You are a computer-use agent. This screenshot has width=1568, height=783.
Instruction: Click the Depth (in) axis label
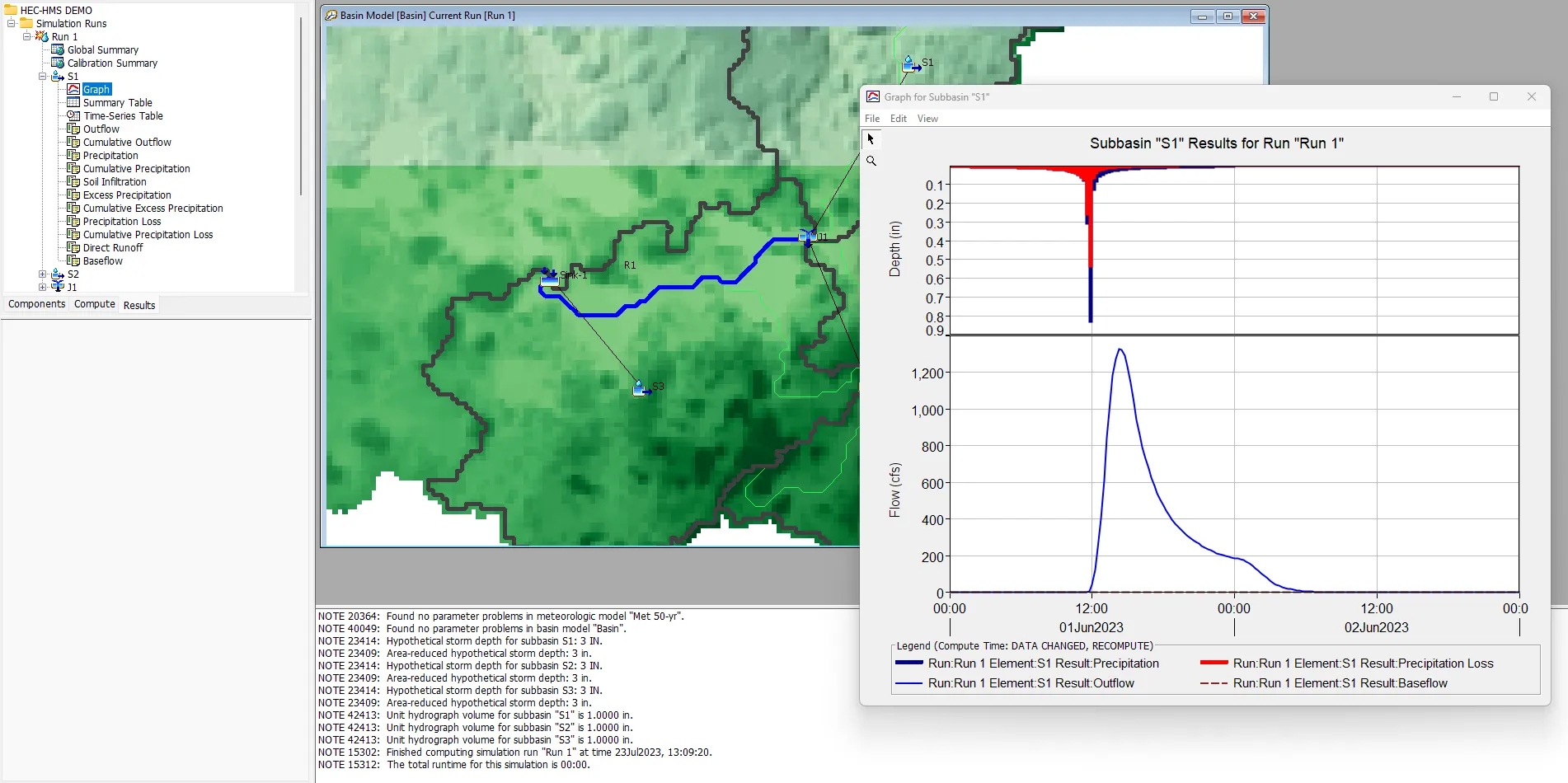pos(895,249)
